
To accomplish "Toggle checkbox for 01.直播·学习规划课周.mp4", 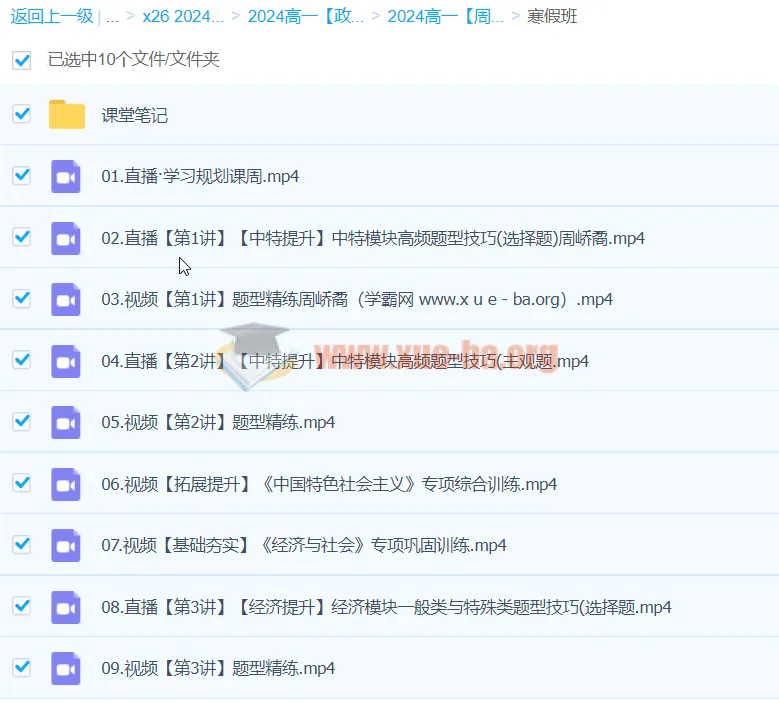I will point(21,175).
